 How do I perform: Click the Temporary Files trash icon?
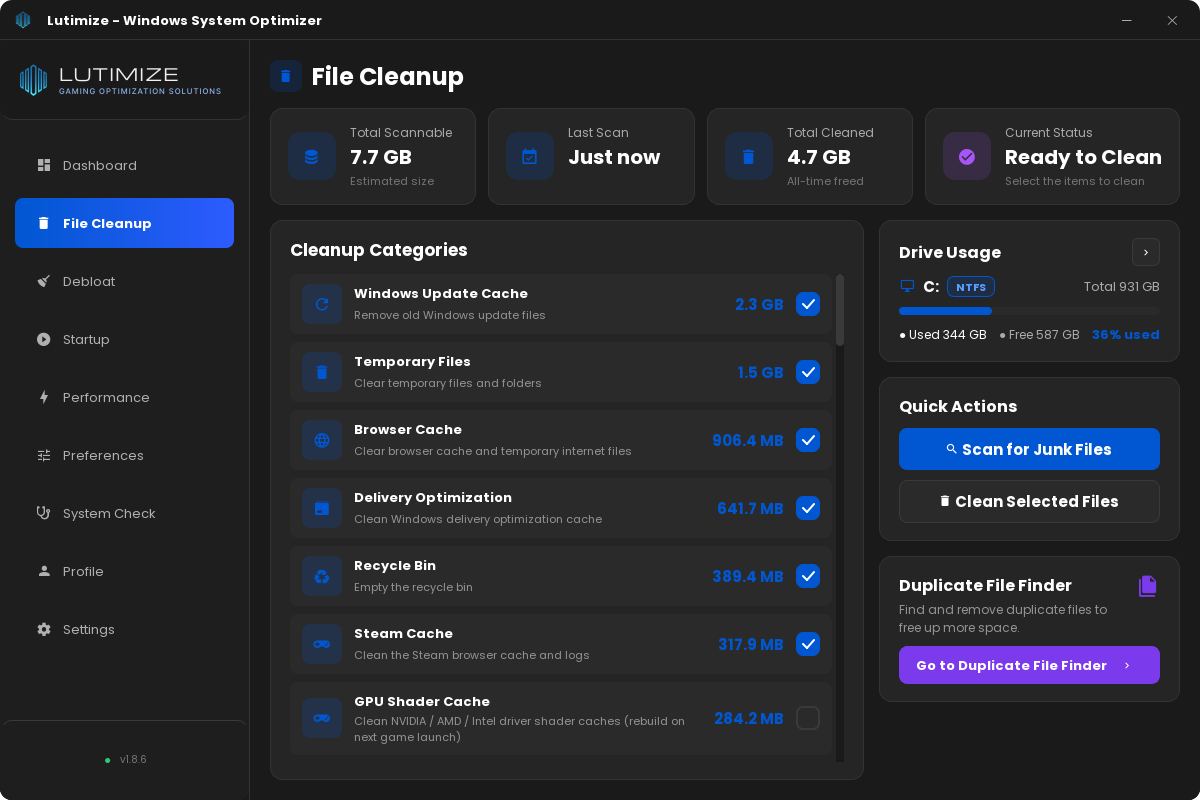[x=322, y=372]
